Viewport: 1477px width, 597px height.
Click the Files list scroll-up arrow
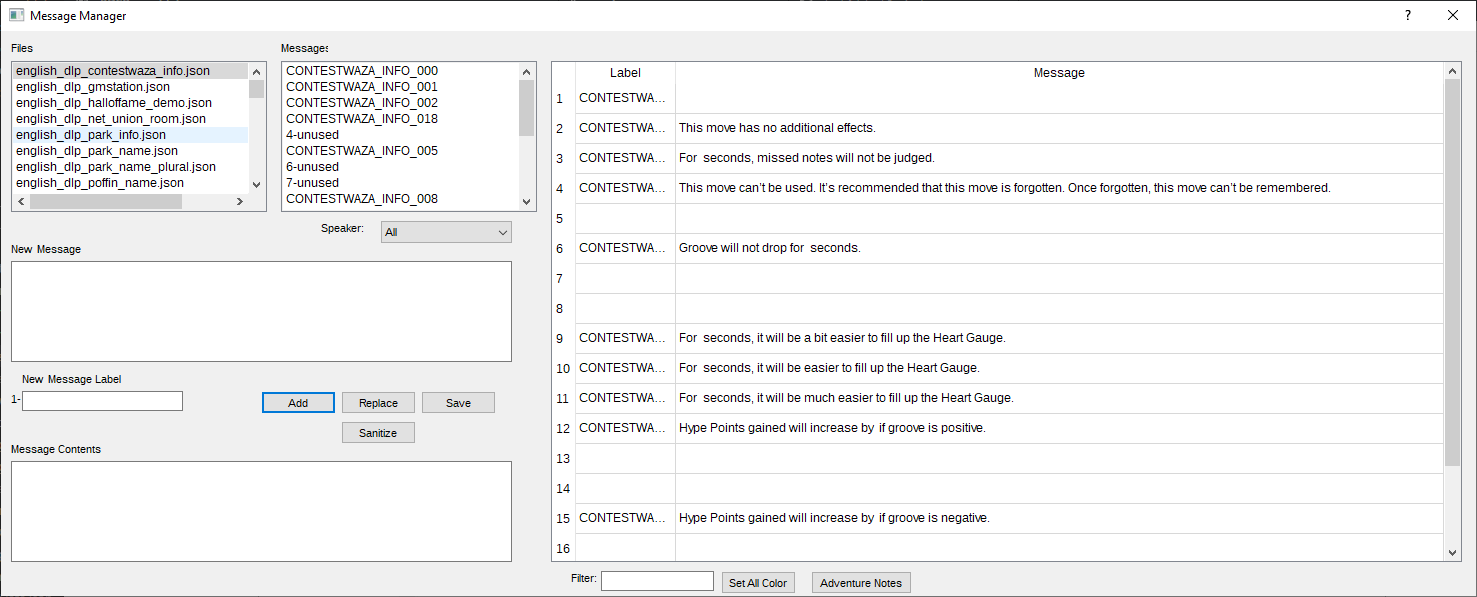(x=257, y=71)
